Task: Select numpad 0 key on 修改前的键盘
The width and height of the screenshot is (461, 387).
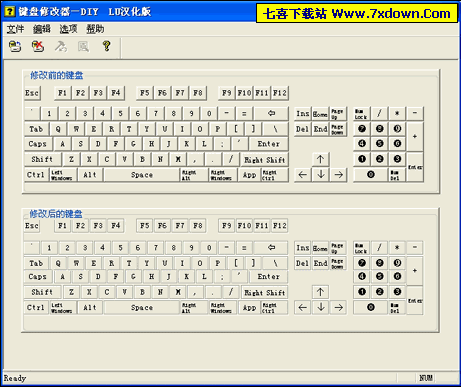Action: (371, 175)
